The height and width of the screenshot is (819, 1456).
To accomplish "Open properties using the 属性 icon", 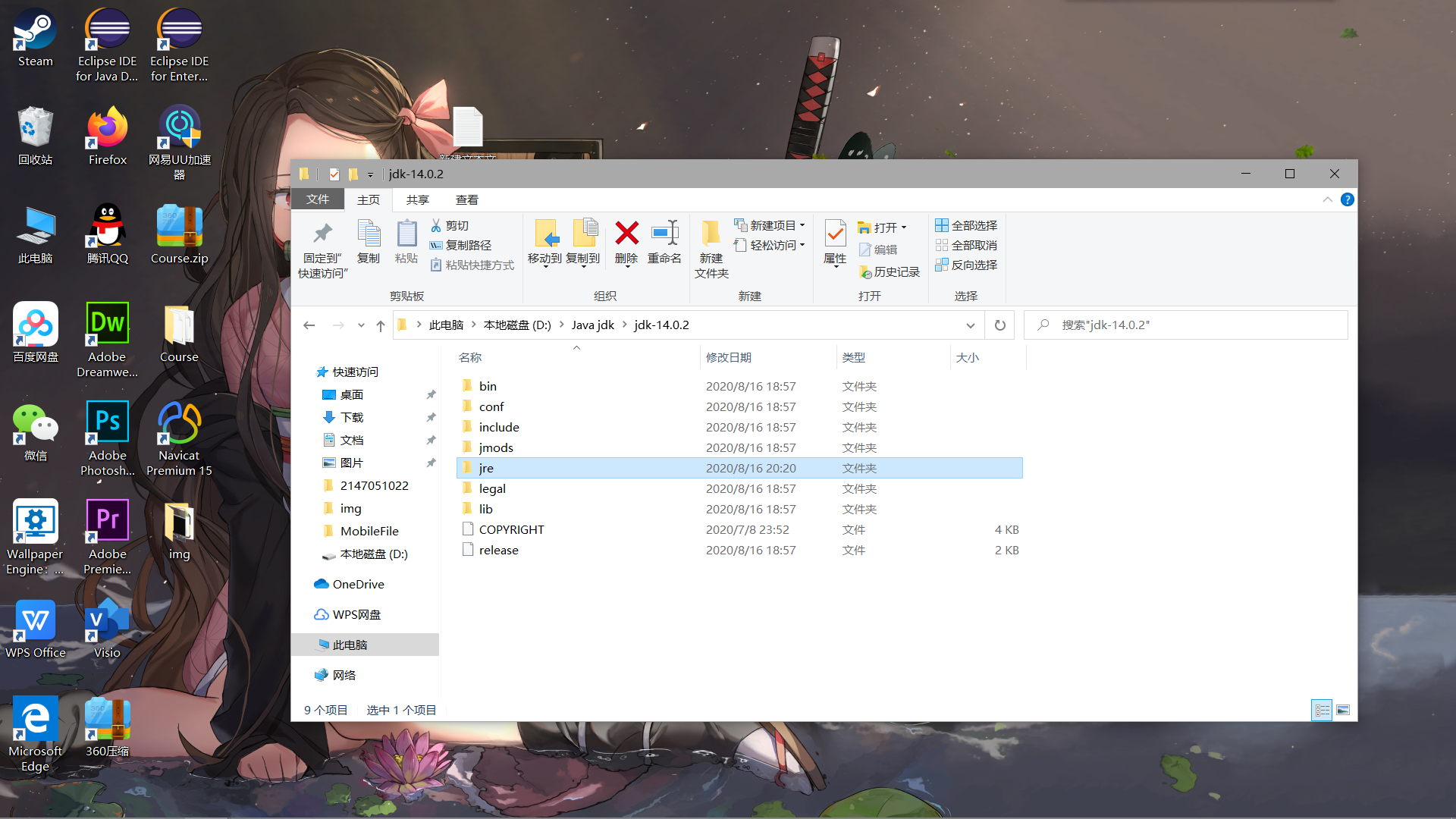I will coord(834,243).
